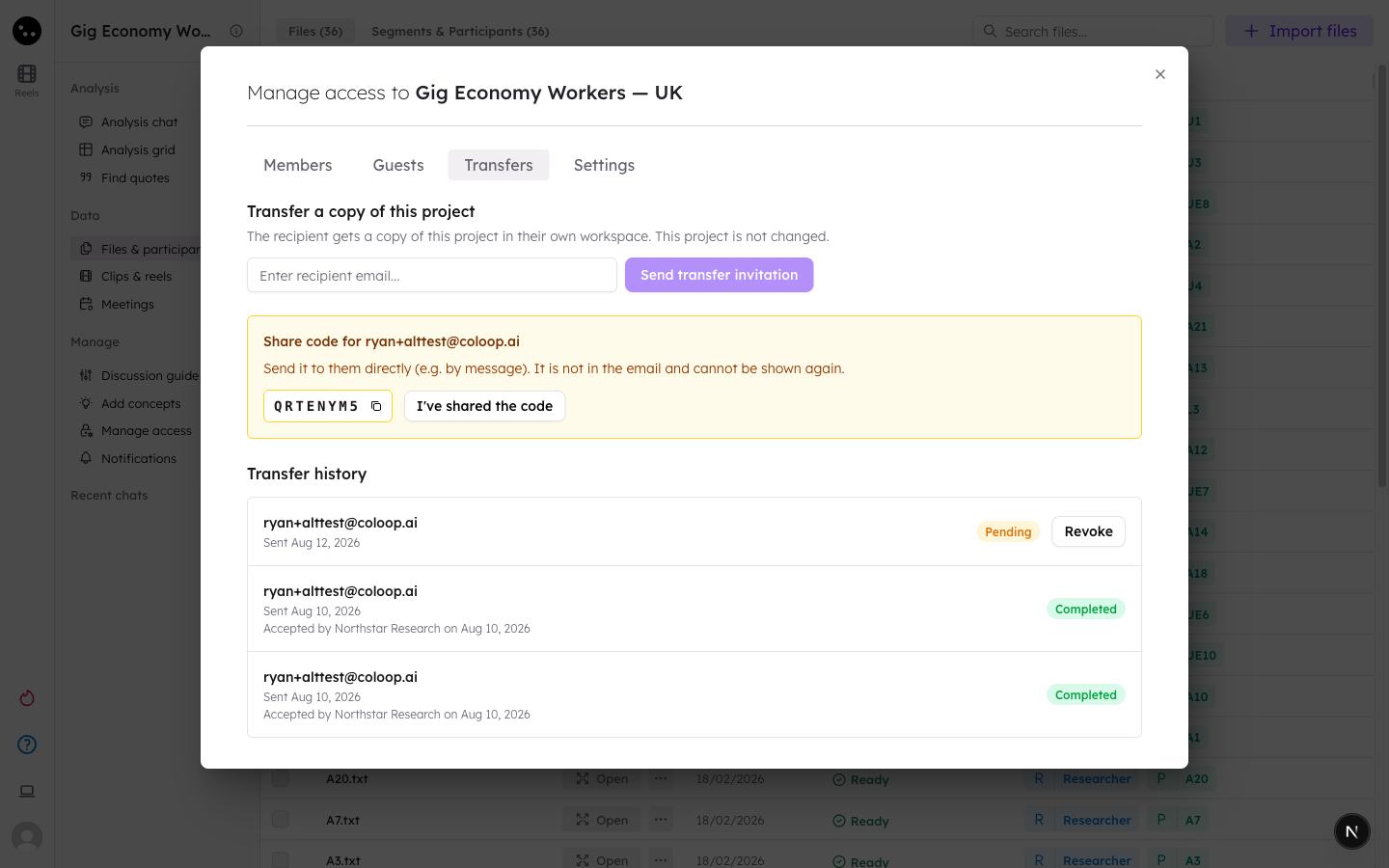The image size is (1389, 868).
Task: Click the N badge bottom right
Action: coord(1351,831)
